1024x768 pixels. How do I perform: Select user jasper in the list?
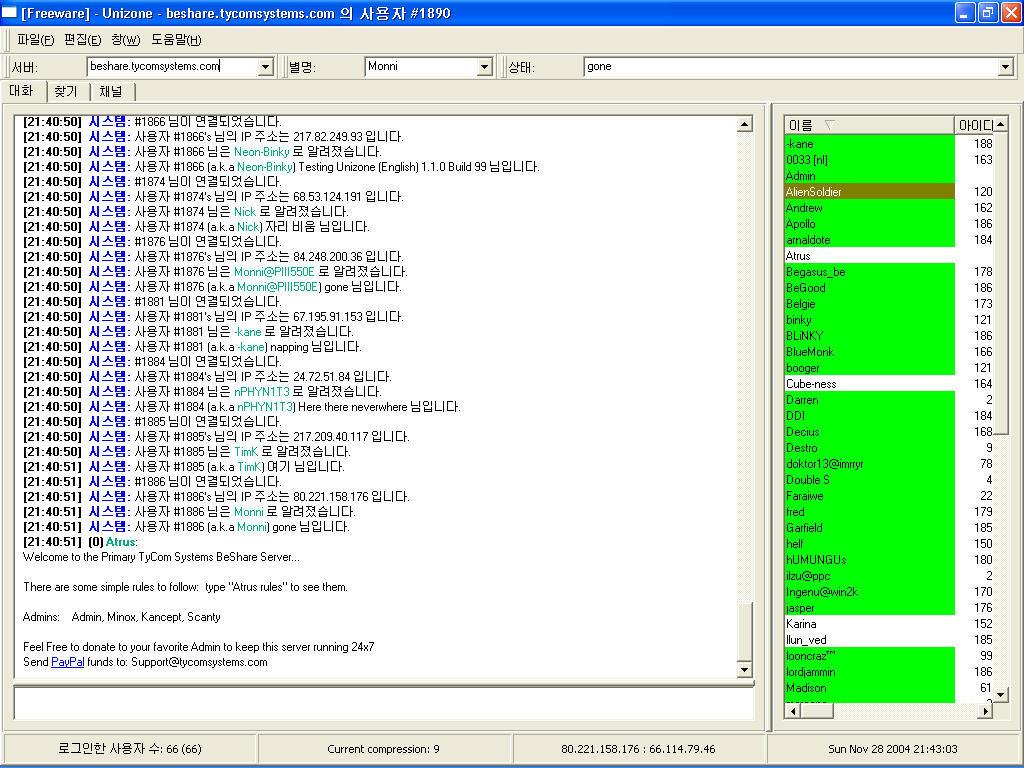point(869,608)
